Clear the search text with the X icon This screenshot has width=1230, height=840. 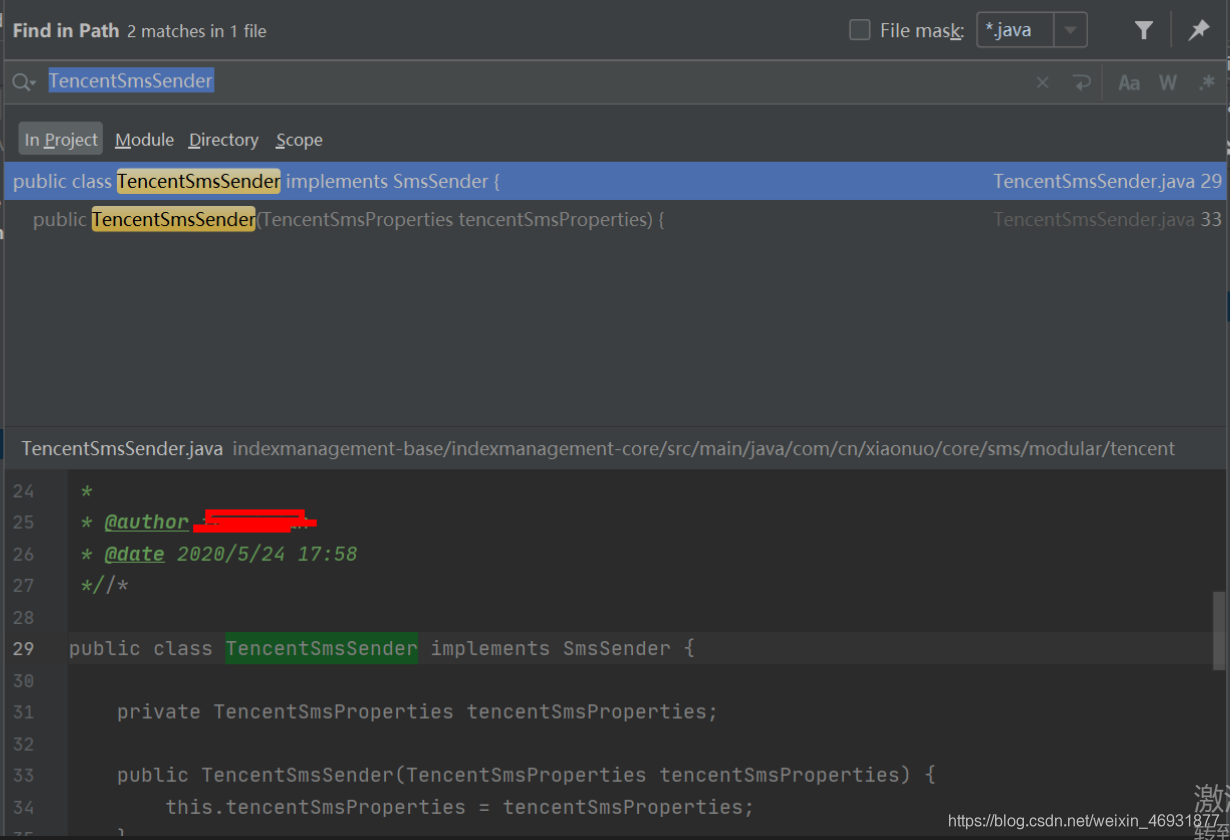(1042, 83)
